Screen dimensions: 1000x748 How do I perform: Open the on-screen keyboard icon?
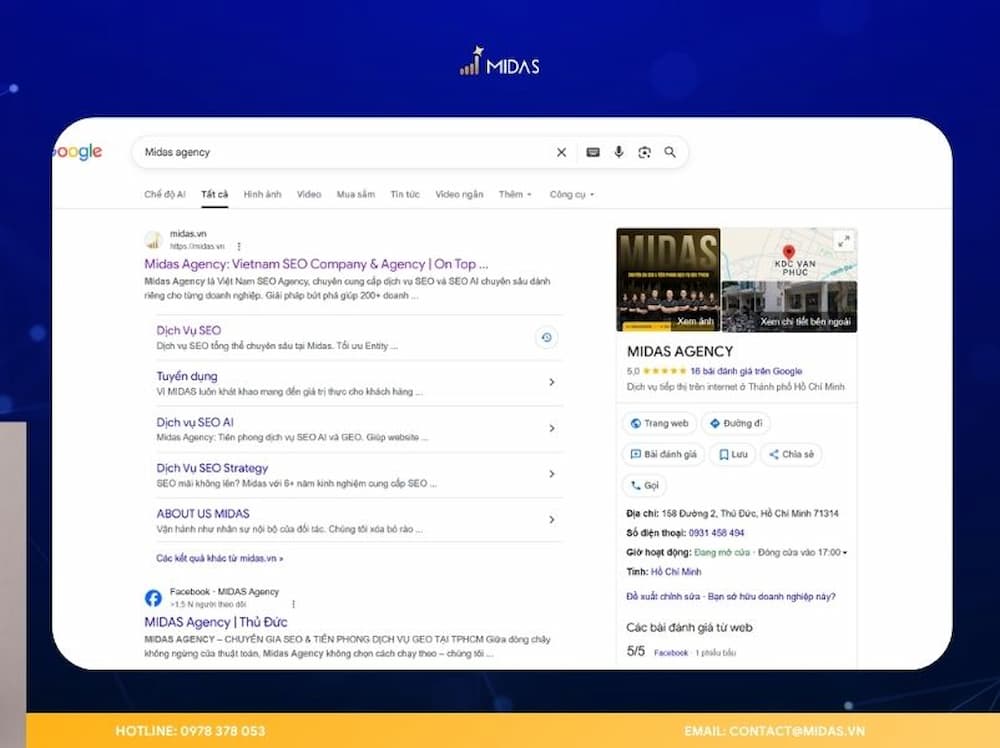[x=593, y=152]
